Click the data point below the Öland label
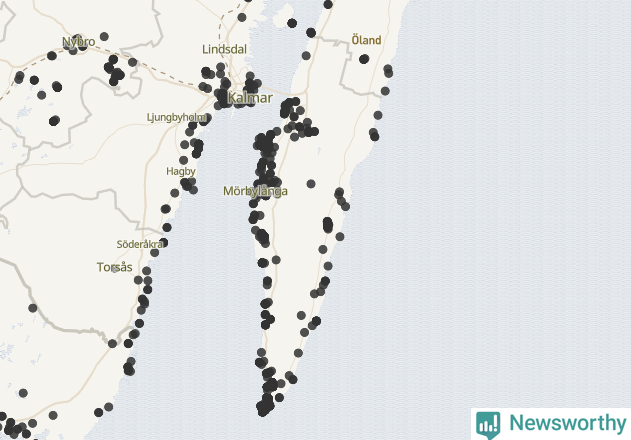Viewport: 631px width, 440px height. click(364, 59)
